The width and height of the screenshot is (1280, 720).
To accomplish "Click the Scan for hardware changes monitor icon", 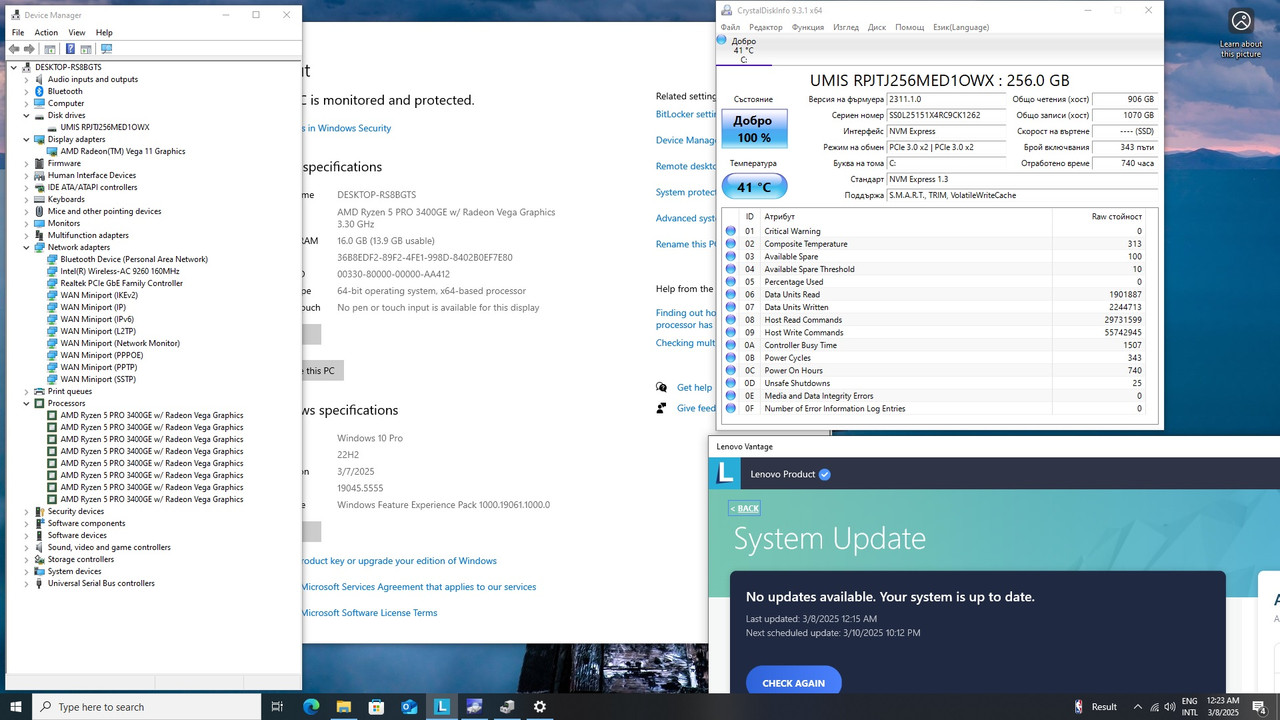I will tap(107, 49).
